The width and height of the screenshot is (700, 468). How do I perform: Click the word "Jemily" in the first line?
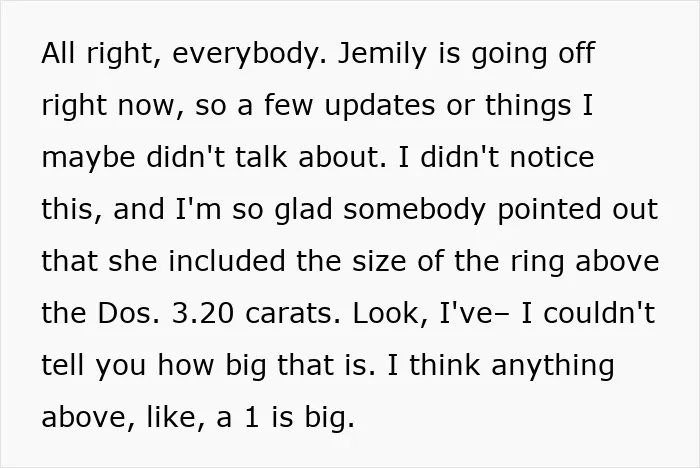[382, 54]
